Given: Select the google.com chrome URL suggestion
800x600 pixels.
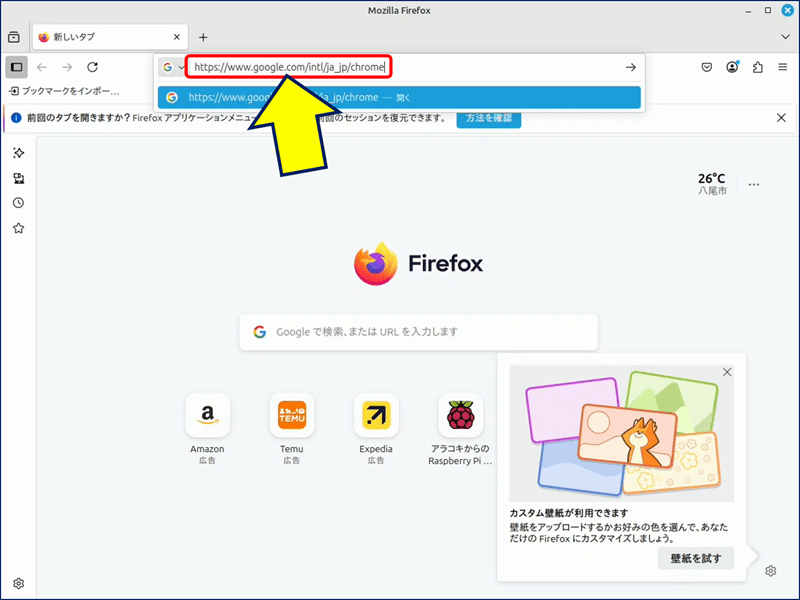Looking at the screenshot, I should (x=399, y=97).
